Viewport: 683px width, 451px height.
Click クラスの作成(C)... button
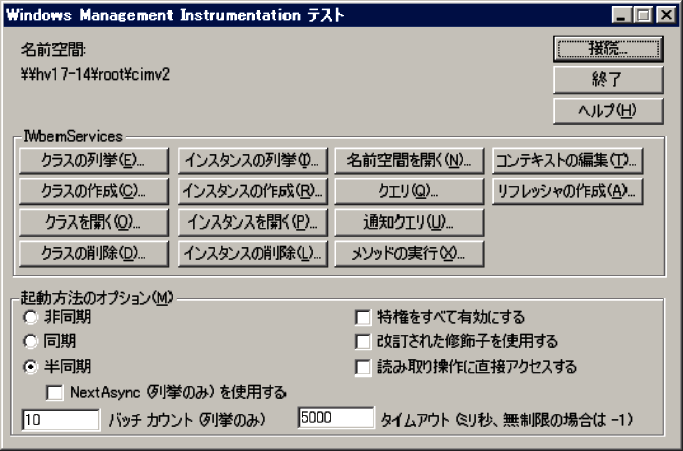(x=94, y=191)
